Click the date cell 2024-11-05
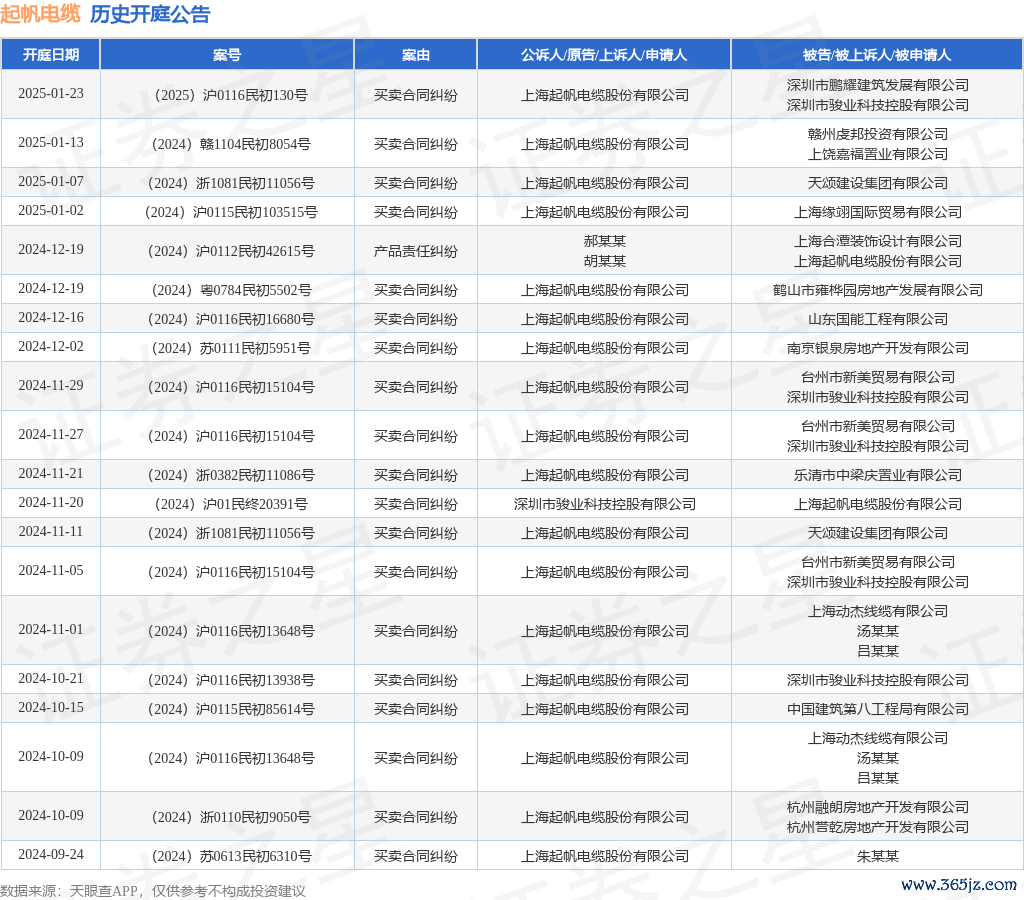Viewport: 1024px width, 900px height. (51, 570)
